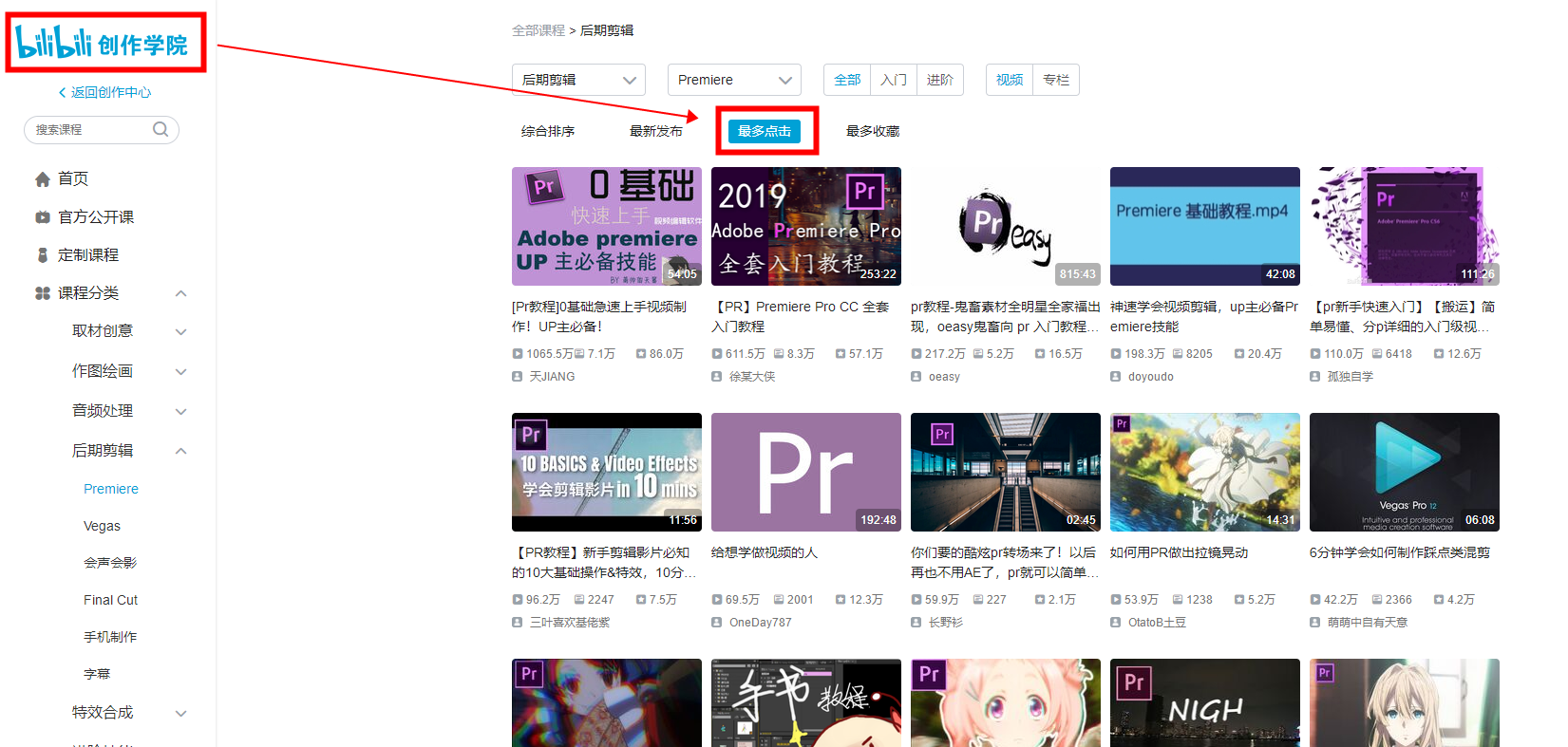This screenshot has height=747, width=1568.
Task: Switch content type to 专栏
Action: 1056,80
